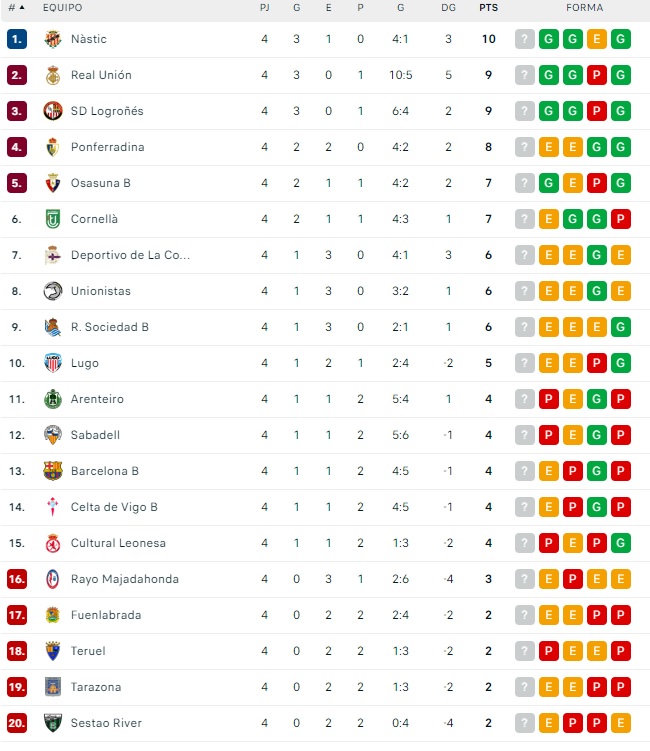Click the Barcelona B club badge

point(53,471)
